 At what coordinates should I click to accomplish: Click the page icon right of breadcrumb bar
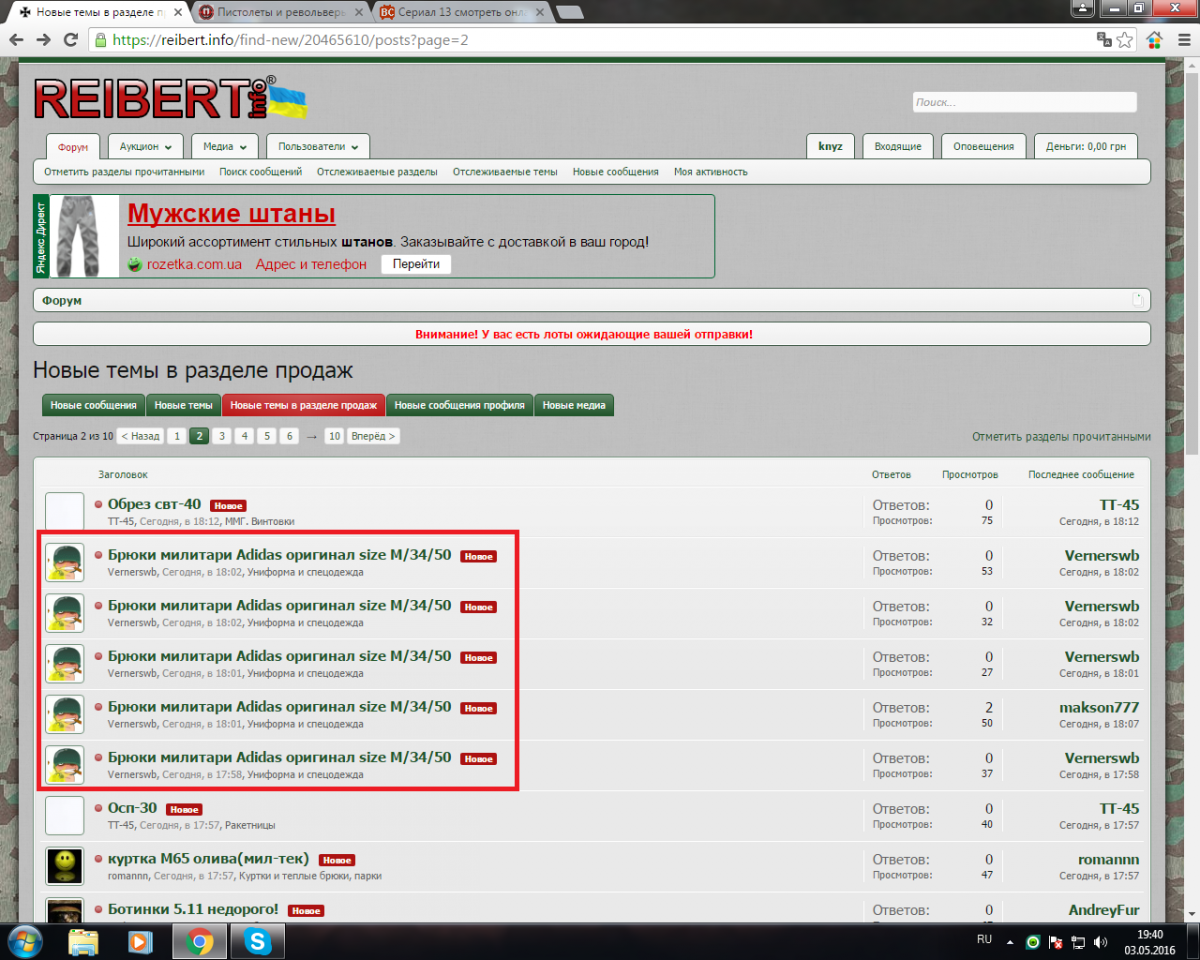tap(1137, 300)
